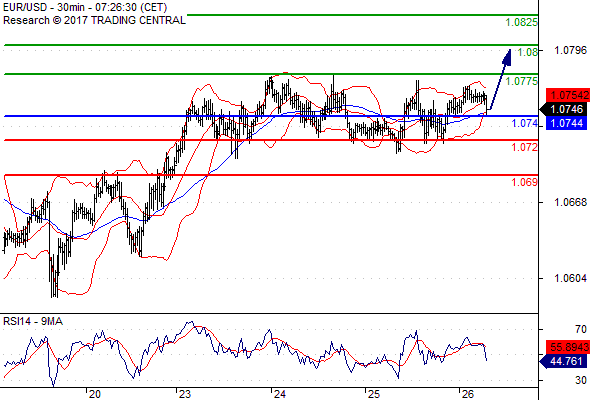
Task: Click the 1.0796 price axis value
Action: [570, 50]
